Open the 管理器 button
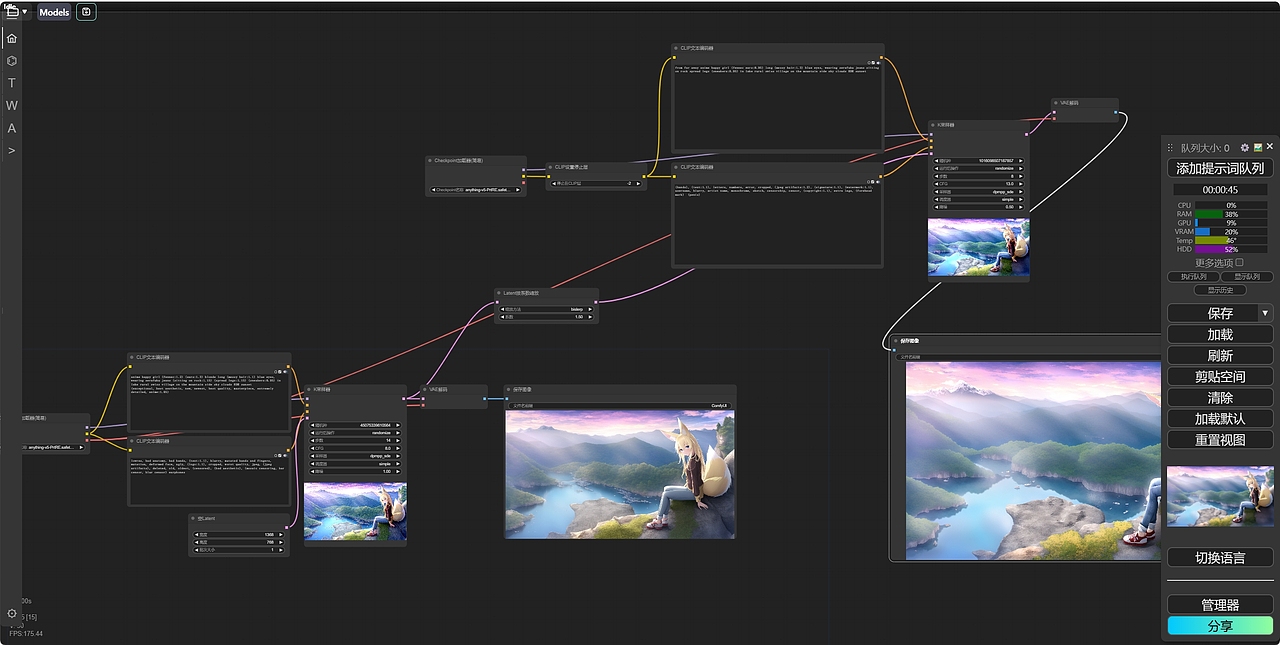Viewport: 1280px width, 645px height. coord(1220,604)
